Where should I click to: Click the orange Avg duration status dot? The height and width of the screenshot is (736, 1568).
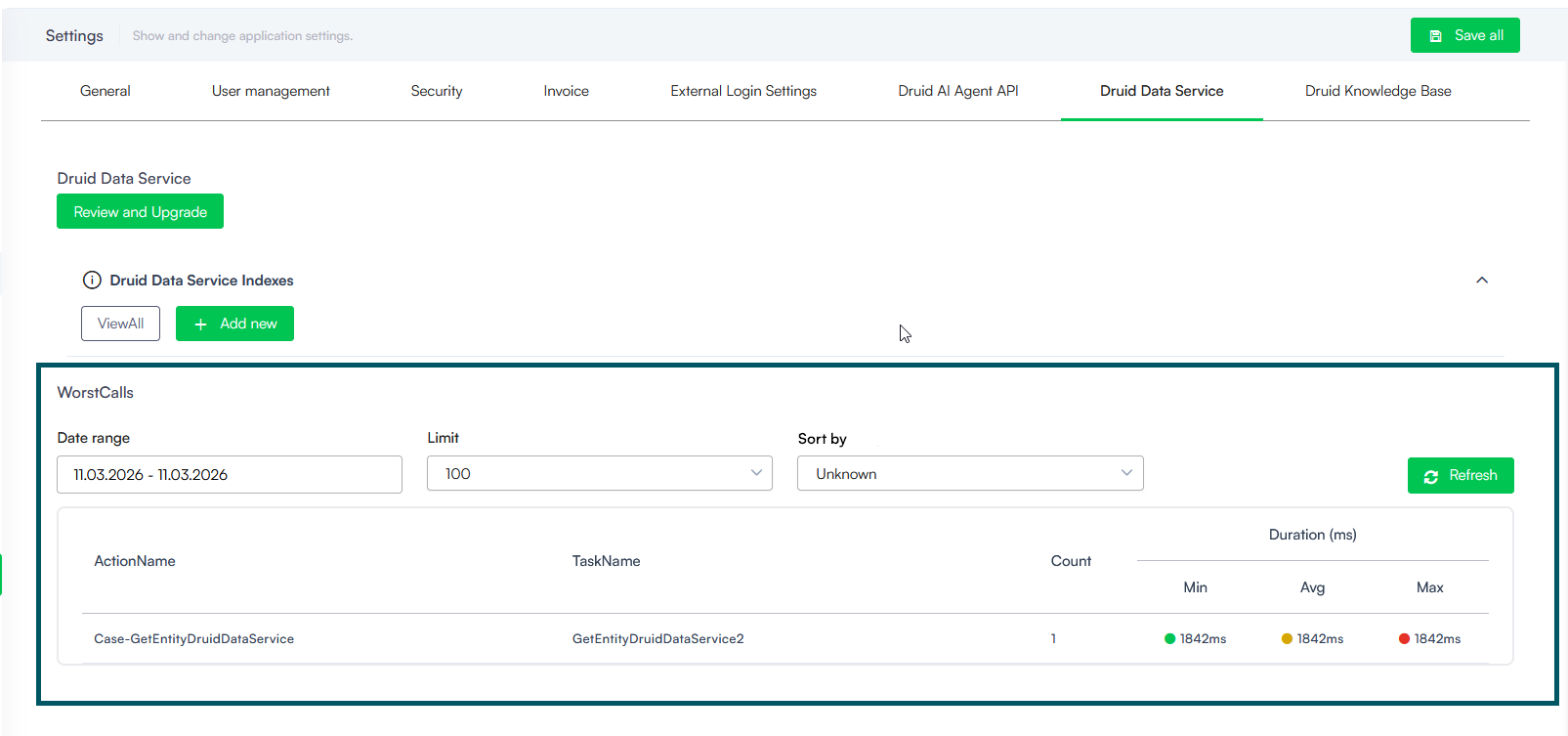pyautogui.click(x=1287, y=639)
